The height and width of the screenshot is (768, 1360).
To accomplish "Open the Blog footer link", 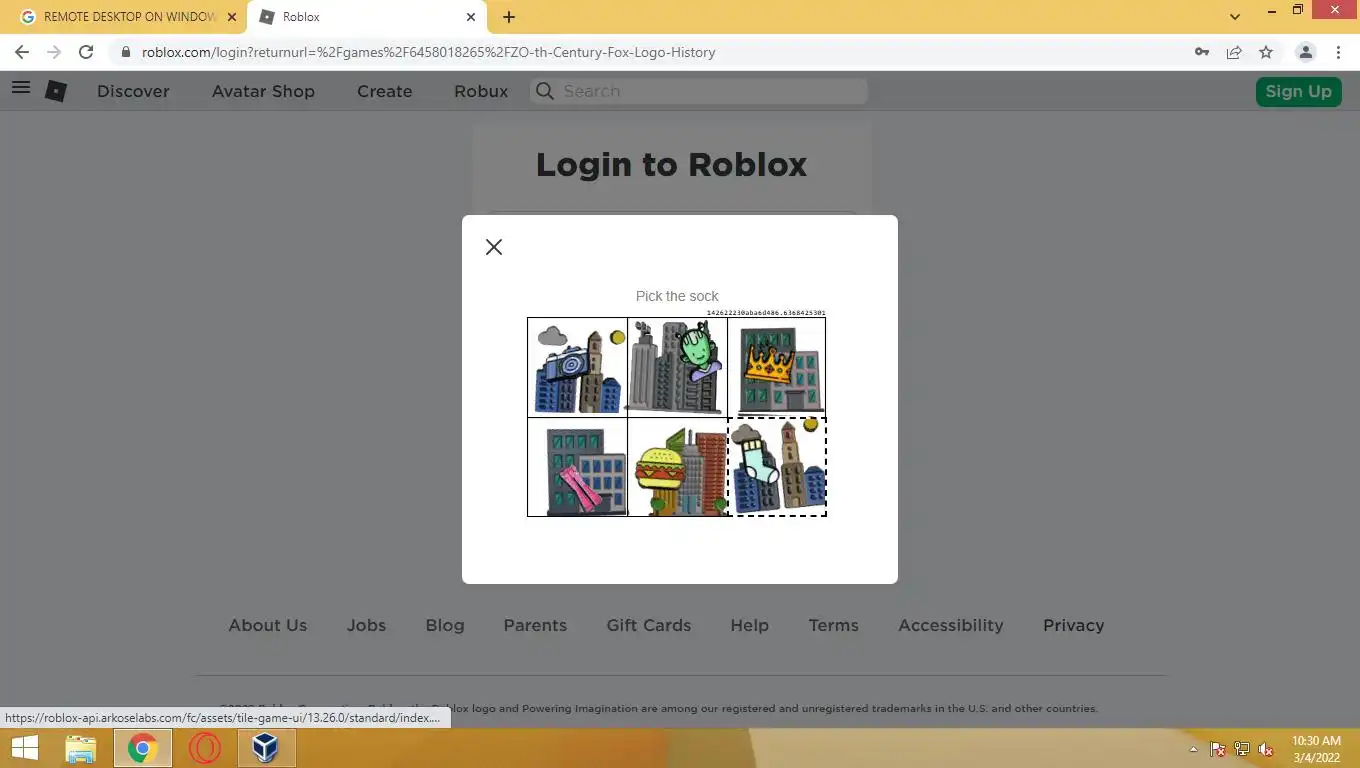I will (445, 625).
